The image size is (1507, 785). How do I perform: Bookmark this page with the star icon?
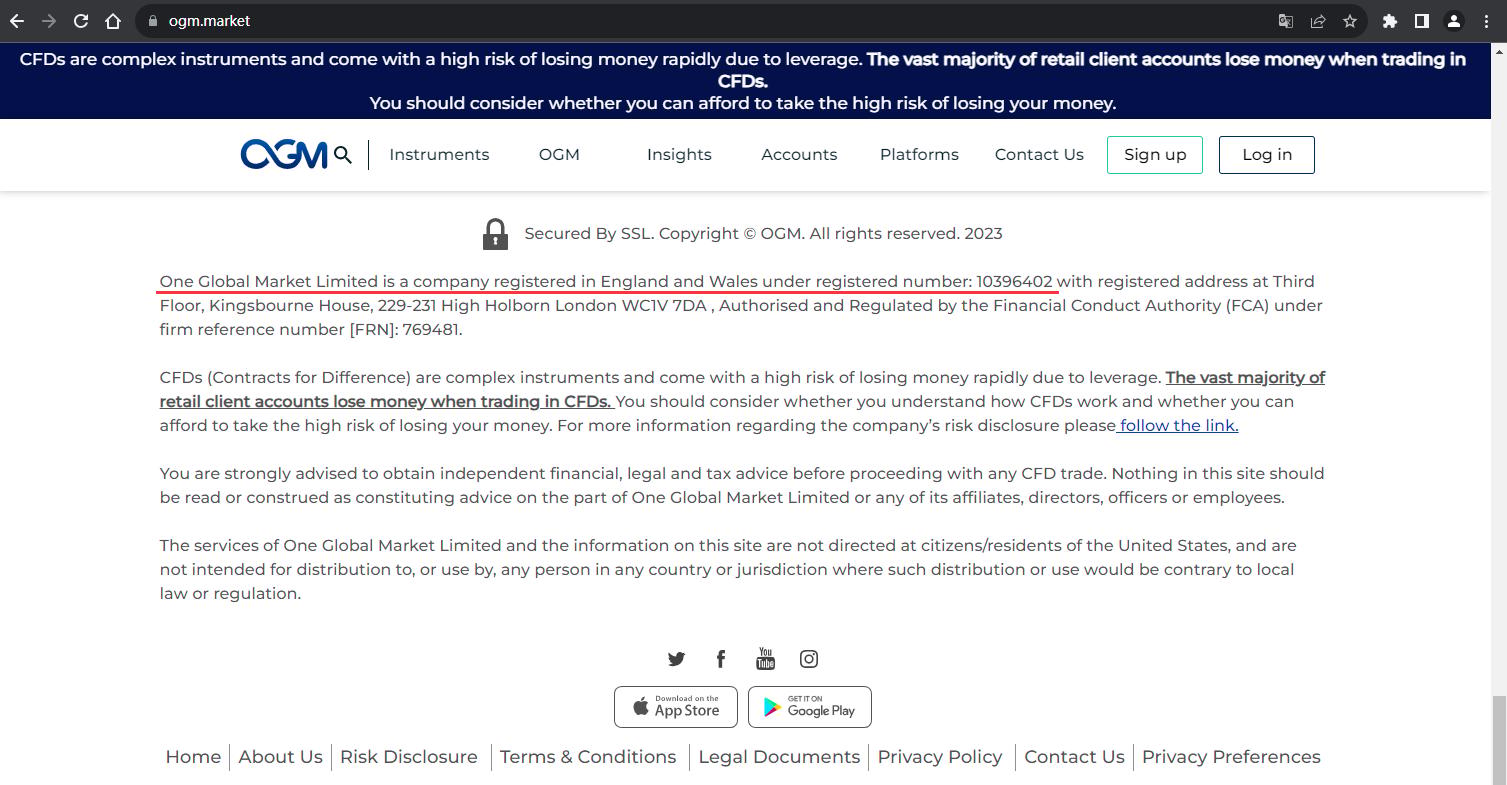pos(1350,21)
